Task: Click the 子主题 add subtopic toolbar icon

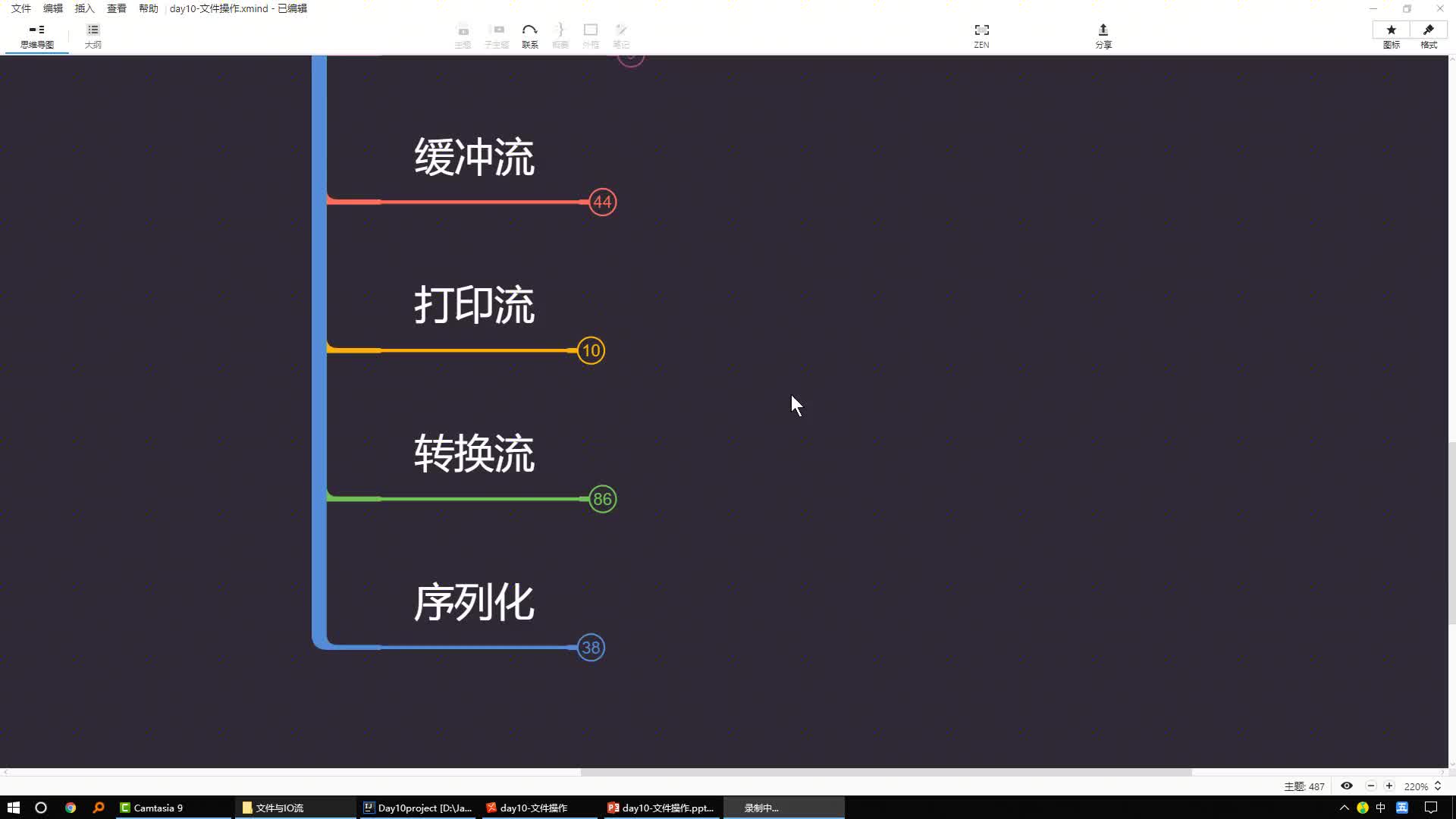Action: coord(497,36)
